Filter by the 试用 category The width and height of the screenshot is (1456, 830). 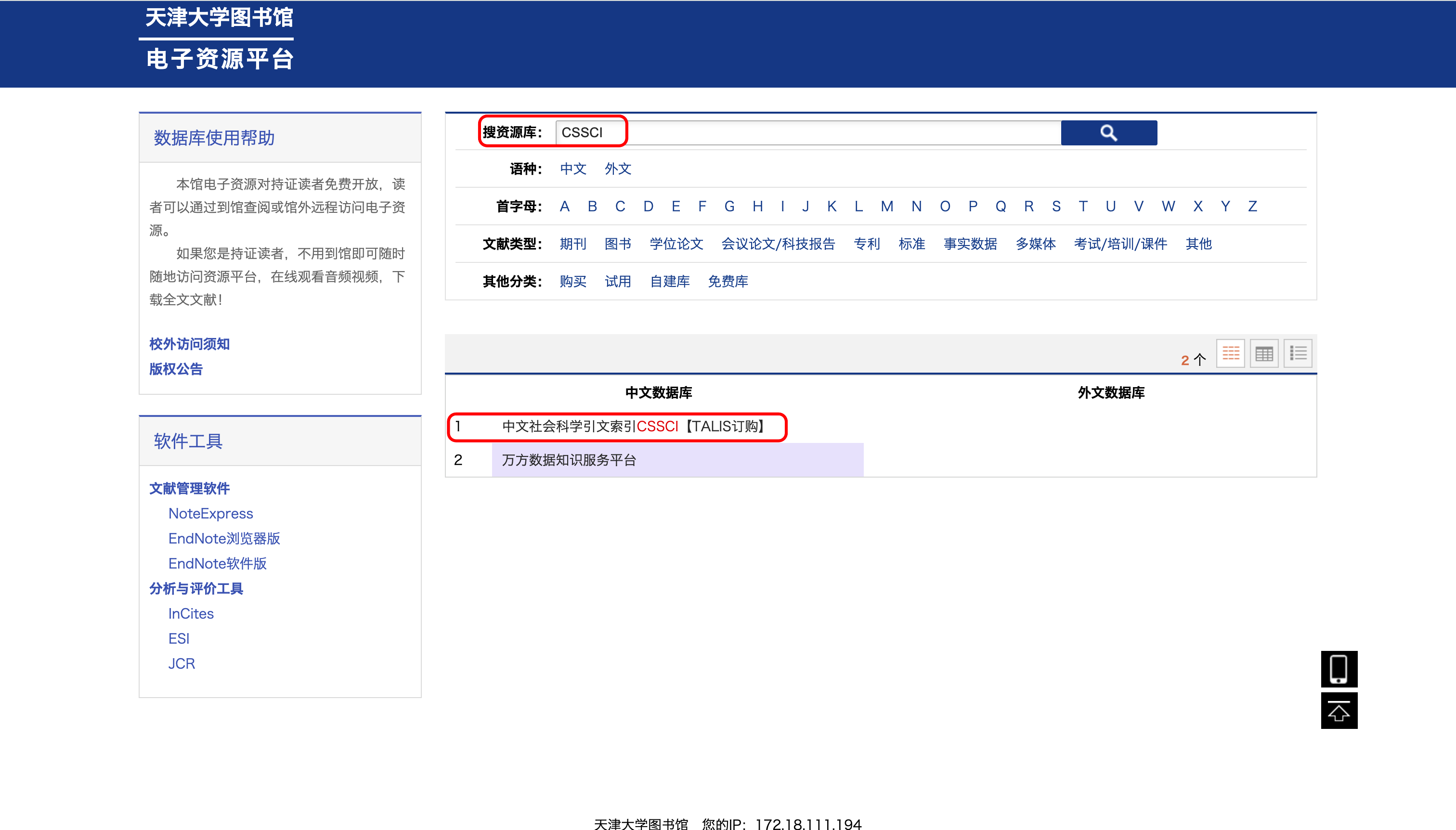point(618,282)
